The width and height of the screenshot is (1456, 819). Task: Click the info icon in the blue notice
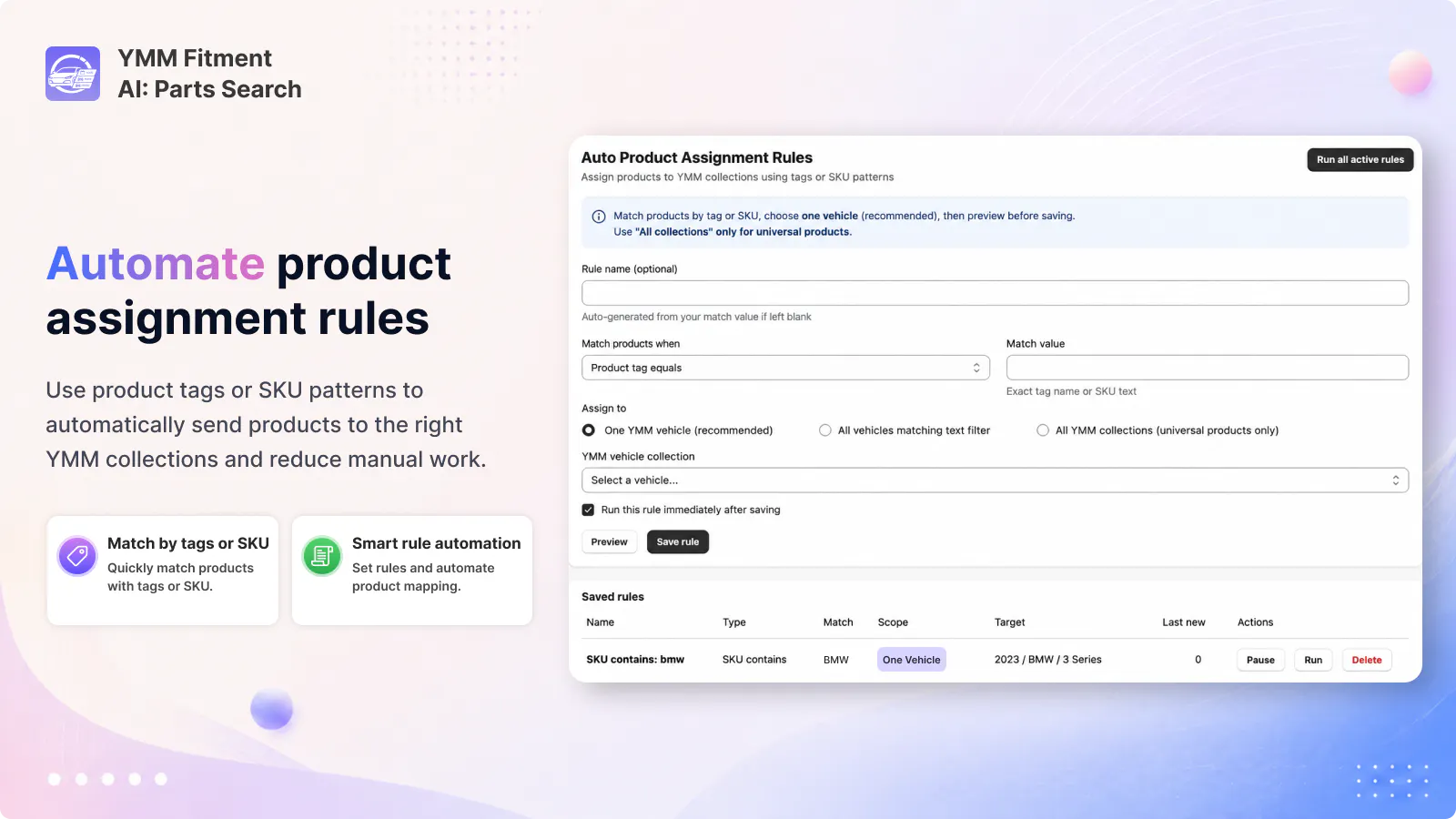(x=599, y=217)
